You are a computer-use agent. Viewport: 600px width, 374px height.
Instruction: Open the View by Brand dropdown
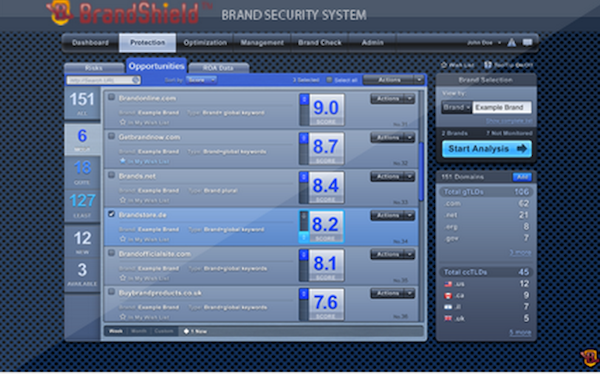click(x=457, y=108)
